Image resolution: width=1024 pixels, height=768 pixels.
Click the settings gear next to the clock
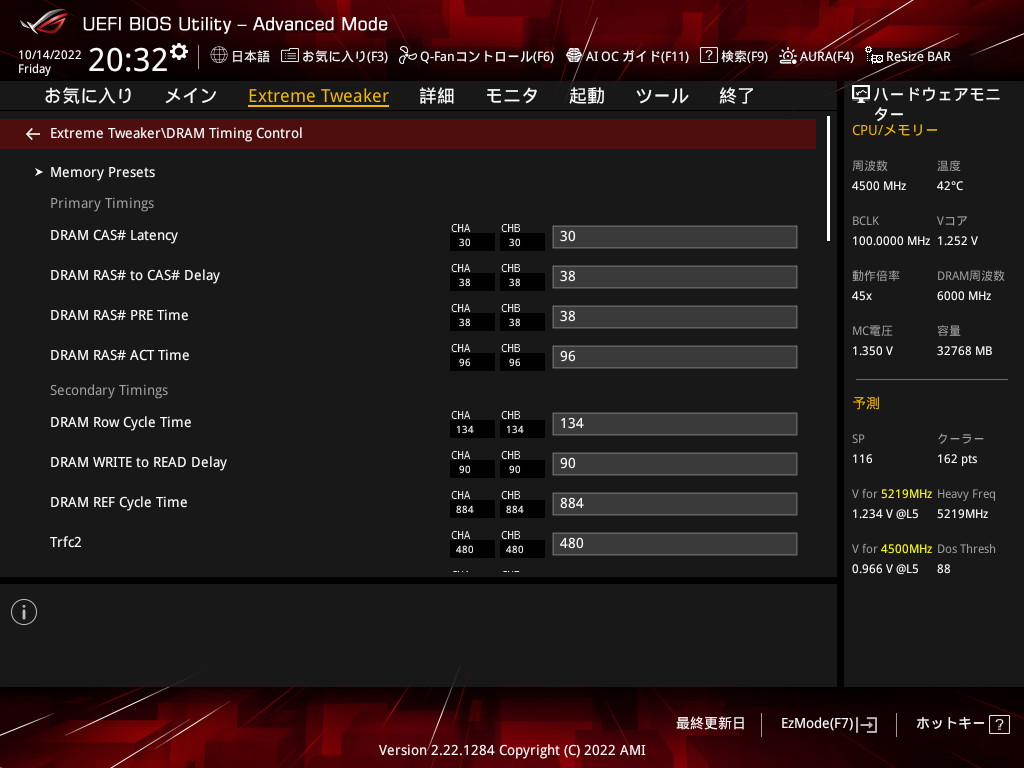pyautogui.click(x=179, y=52)
